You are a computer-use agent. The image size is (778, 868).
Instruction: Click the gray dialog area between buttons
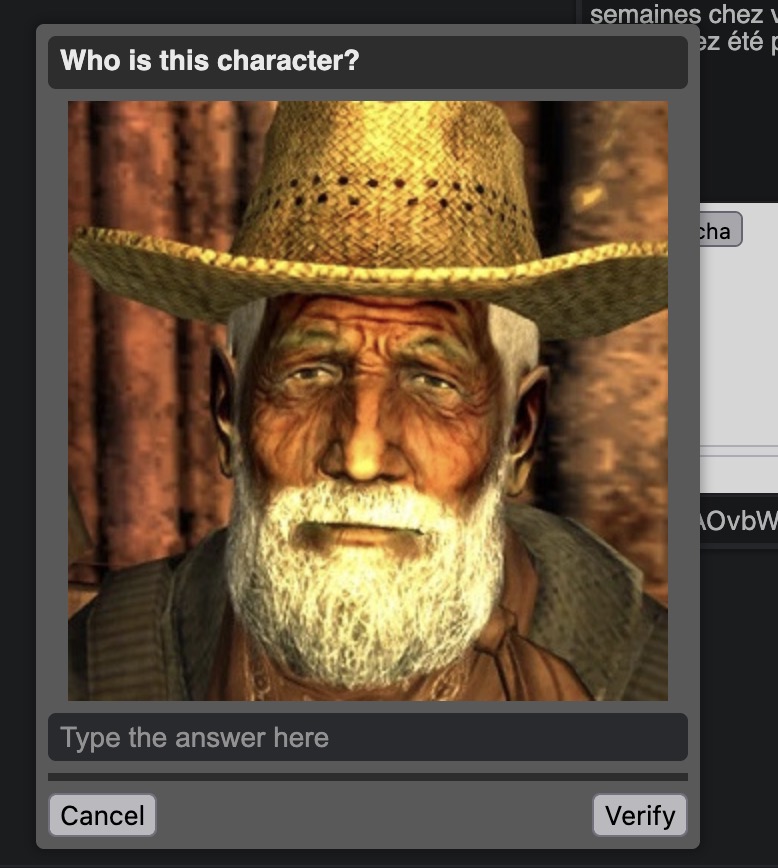pos(374,815)
